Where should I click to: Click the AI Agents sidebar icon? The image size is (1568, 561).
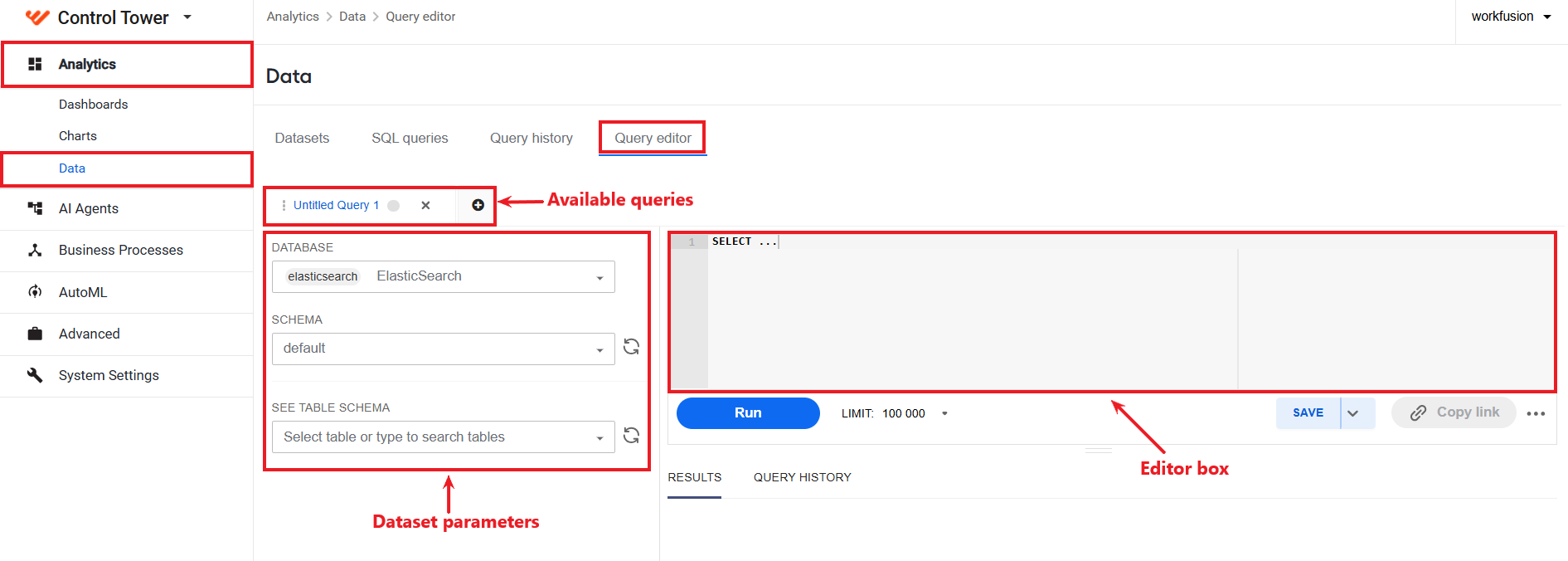(x=35, y=208)
